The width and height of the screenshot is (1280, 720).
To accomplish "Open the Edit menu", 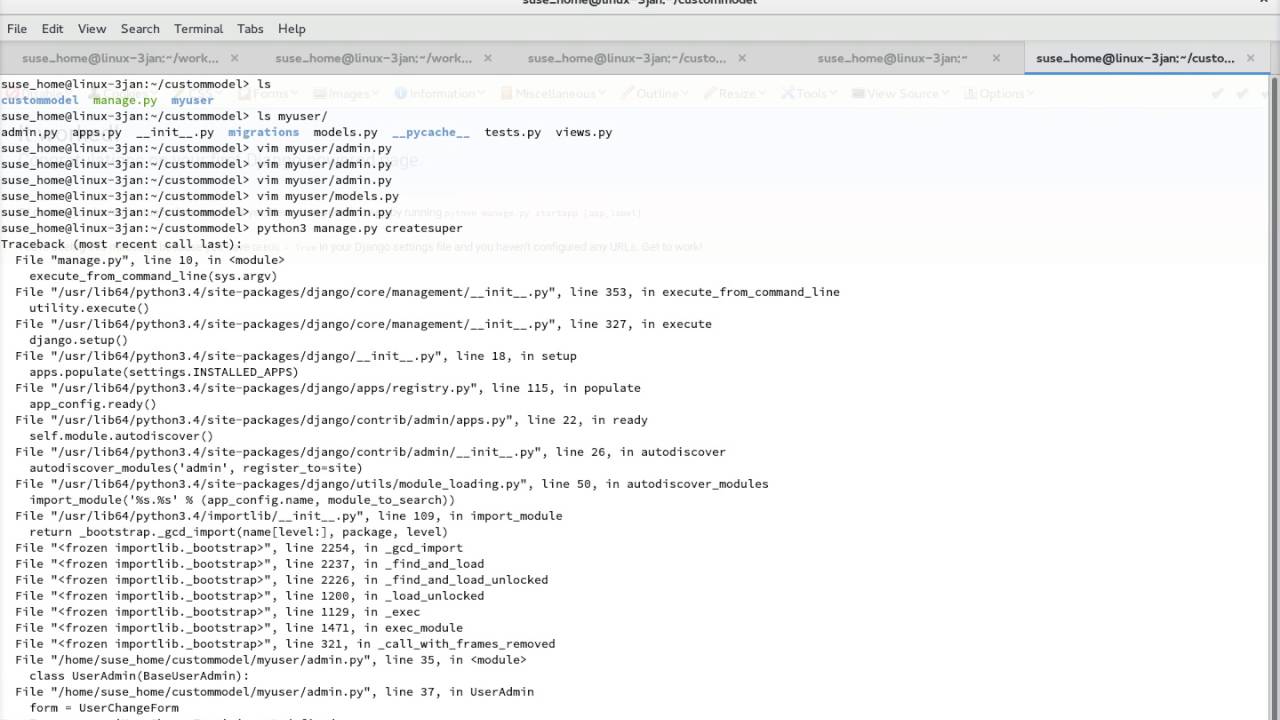I will point(52,29).
